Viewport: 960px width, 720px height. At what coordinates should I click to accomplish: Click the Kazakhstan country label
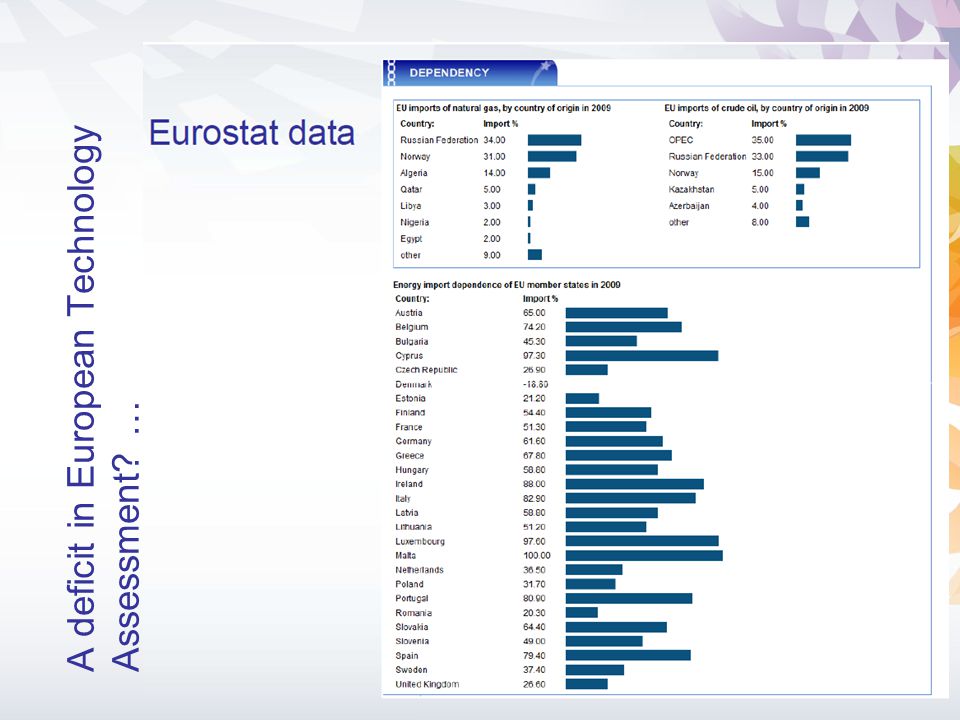691,190
